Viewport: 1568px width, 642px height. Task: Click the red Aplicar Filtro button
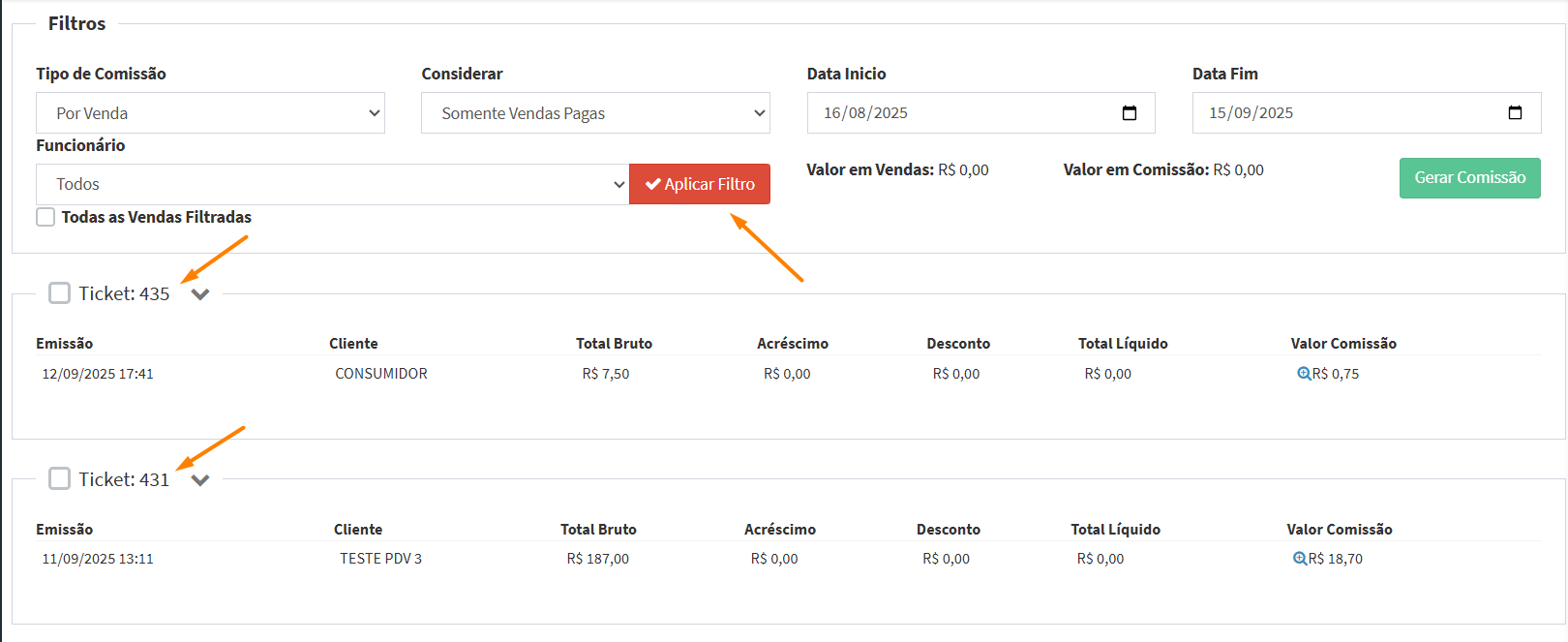coord(700,184)
